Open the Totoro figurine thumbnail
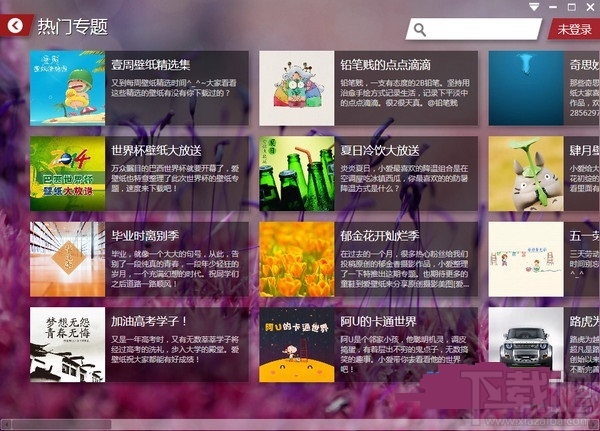 point(526,174)
